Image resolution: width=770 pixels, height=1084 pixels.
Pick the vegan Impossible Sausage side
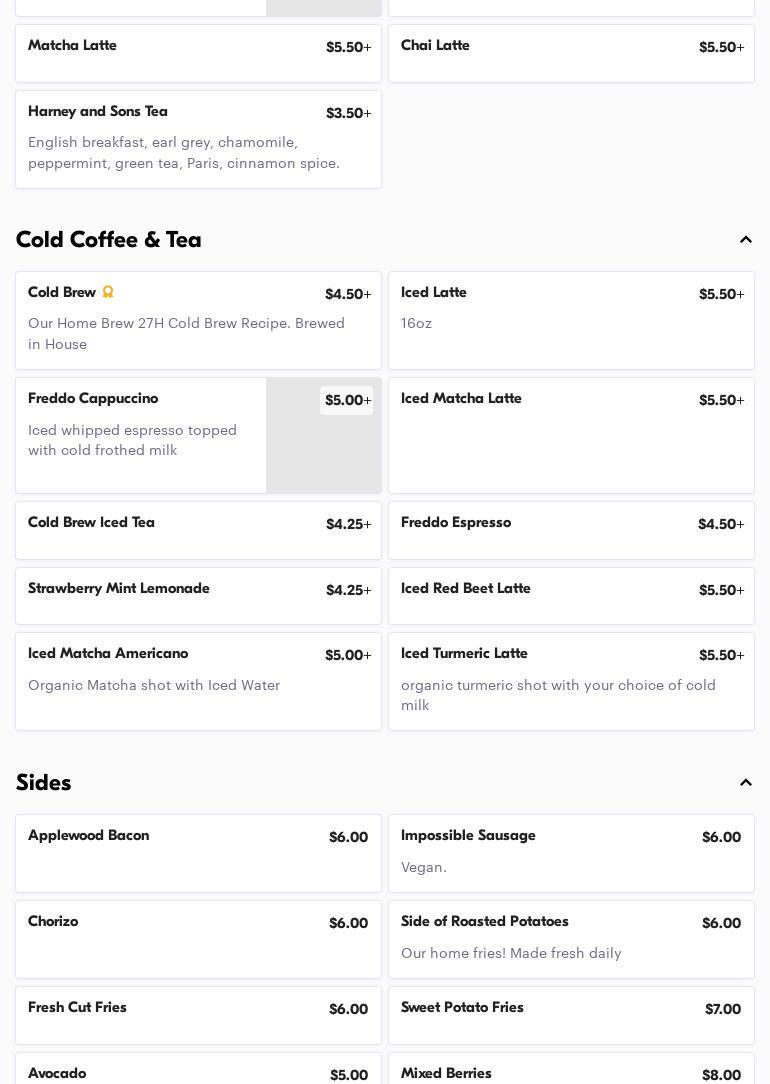(571, 853)
